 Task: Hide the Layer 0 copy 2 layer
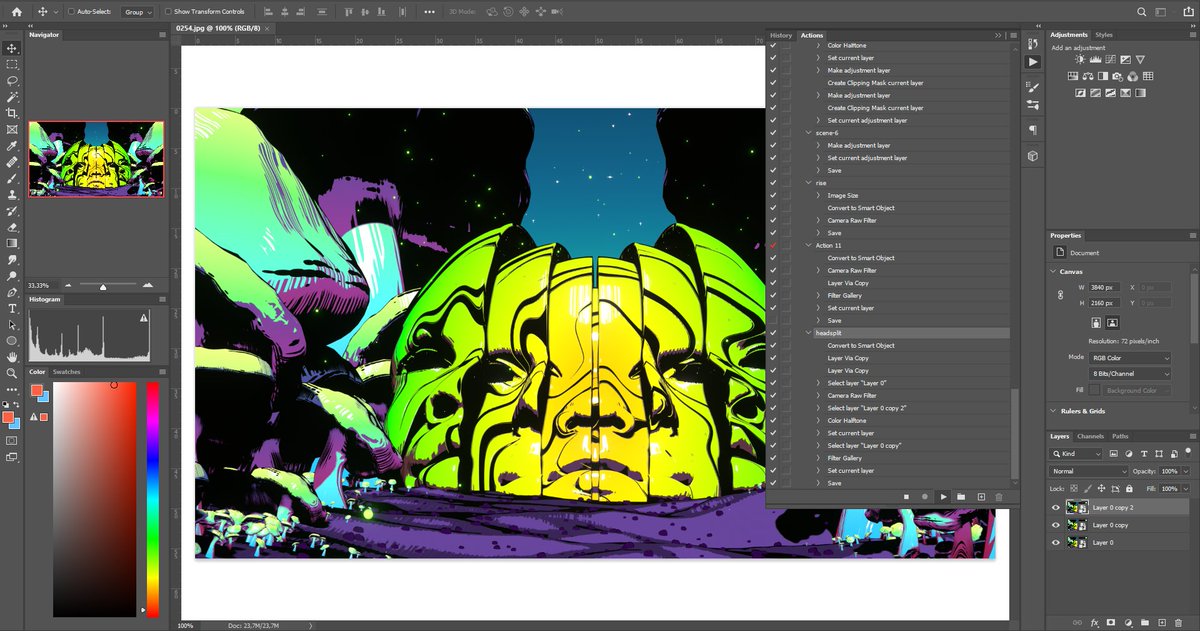[x=1055, y=508]
